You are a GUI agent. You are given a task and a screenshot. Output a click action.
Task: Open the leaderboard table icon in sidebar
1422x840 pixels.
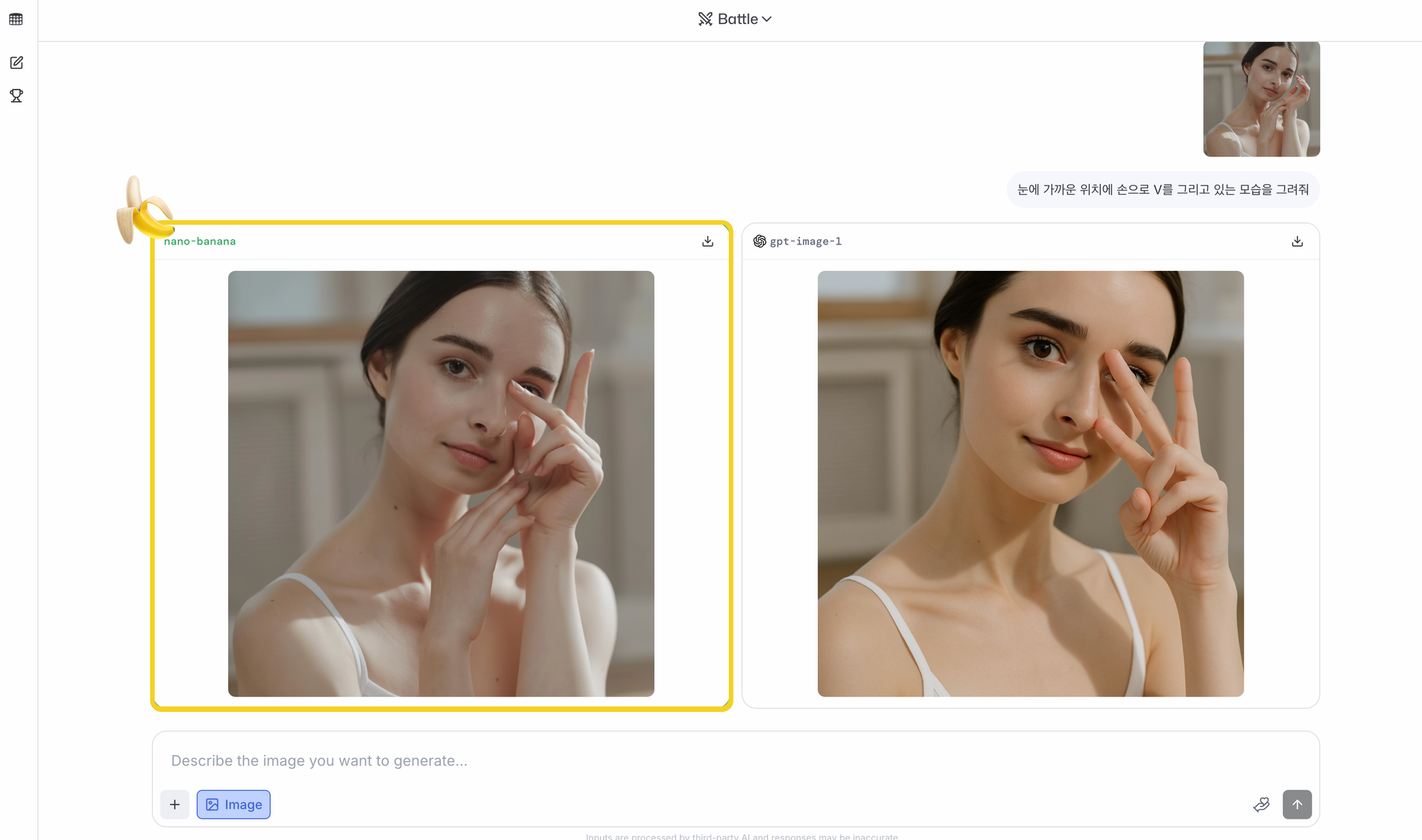pos(16,19)
